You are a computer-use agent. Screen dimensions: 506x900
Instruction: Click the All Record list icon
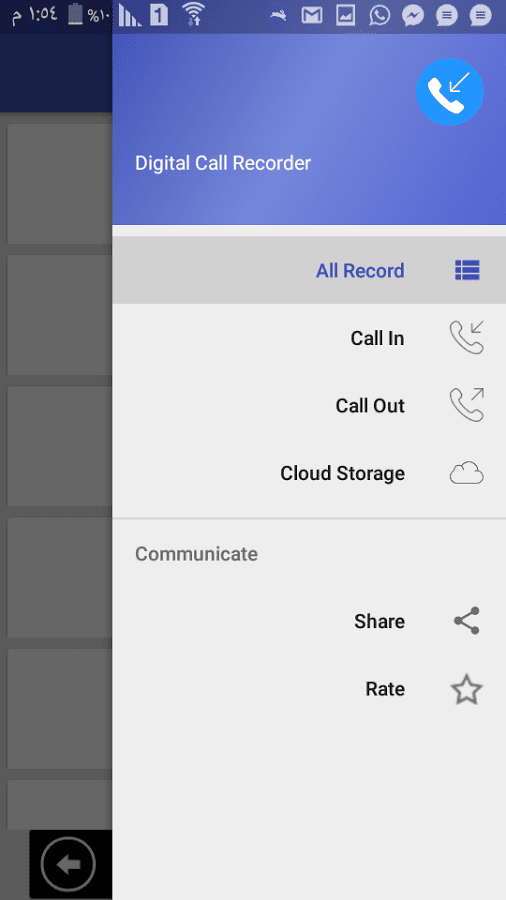[x=467, y=270]
